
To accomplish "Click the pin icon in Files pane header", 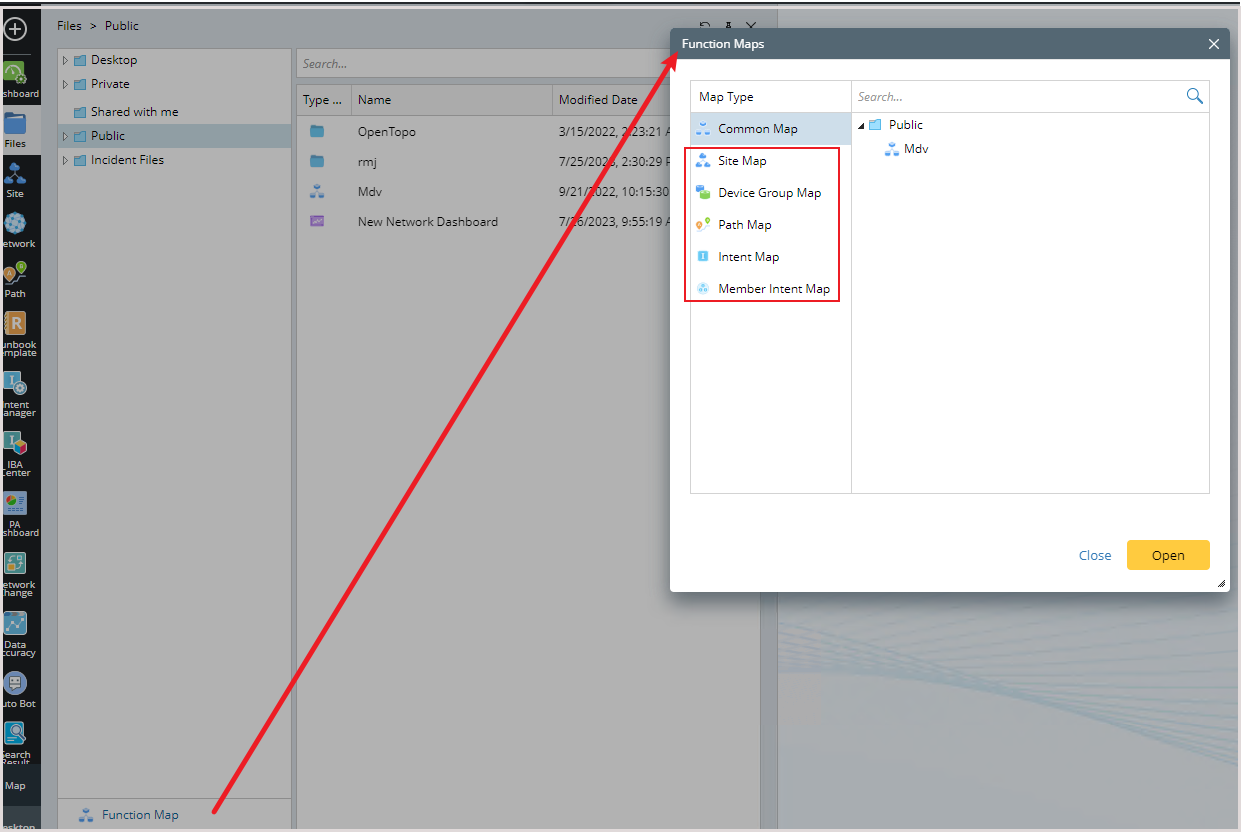I will [x=728, y=27].
